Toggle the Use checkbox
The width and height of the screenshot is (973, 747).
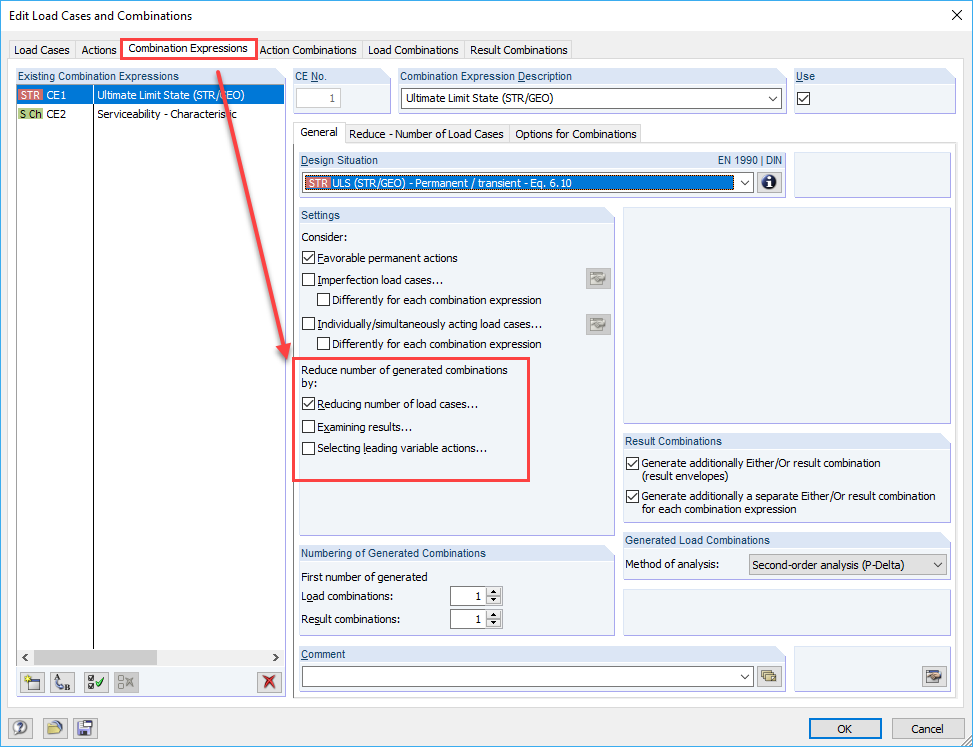tap(804, 98)
